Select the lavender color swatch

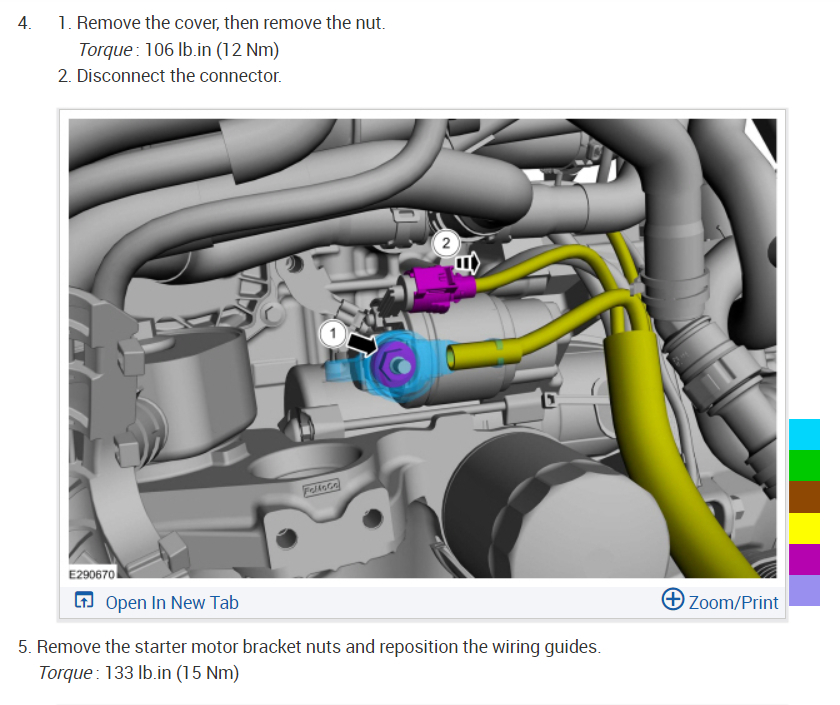804,590
